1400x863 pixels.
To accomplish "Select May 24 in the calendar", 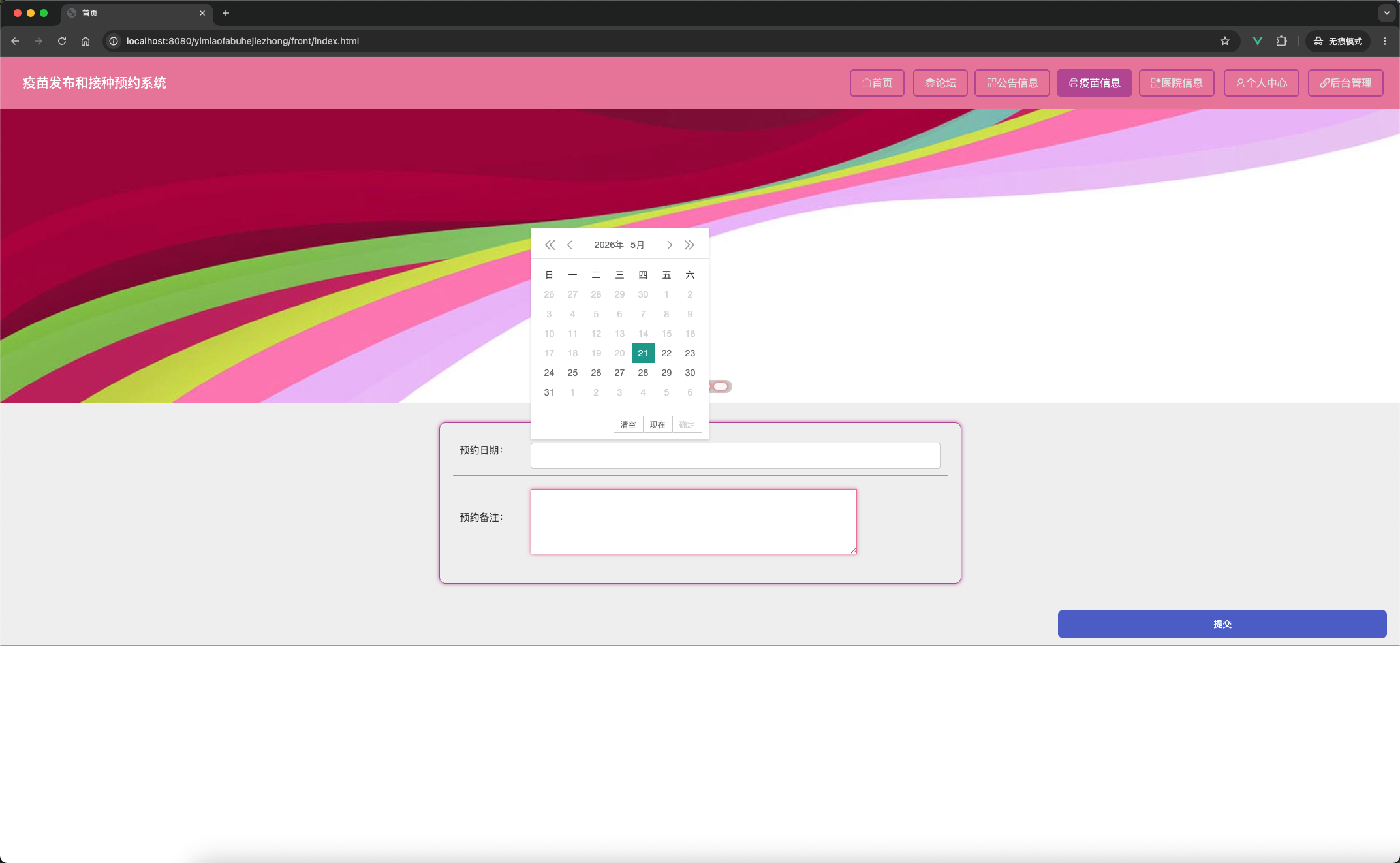I will (x=549, y=373).
